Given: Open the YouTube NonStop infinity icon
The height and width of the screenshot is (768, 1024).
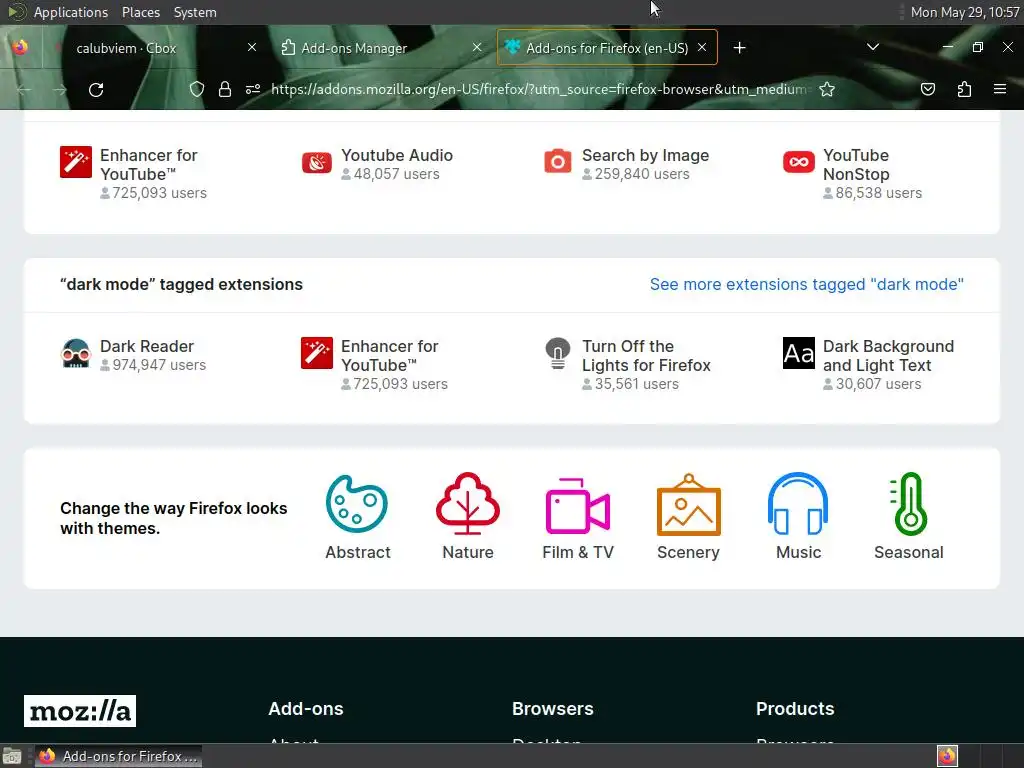Looking at the screenshot, I should [x=799, y=162].
